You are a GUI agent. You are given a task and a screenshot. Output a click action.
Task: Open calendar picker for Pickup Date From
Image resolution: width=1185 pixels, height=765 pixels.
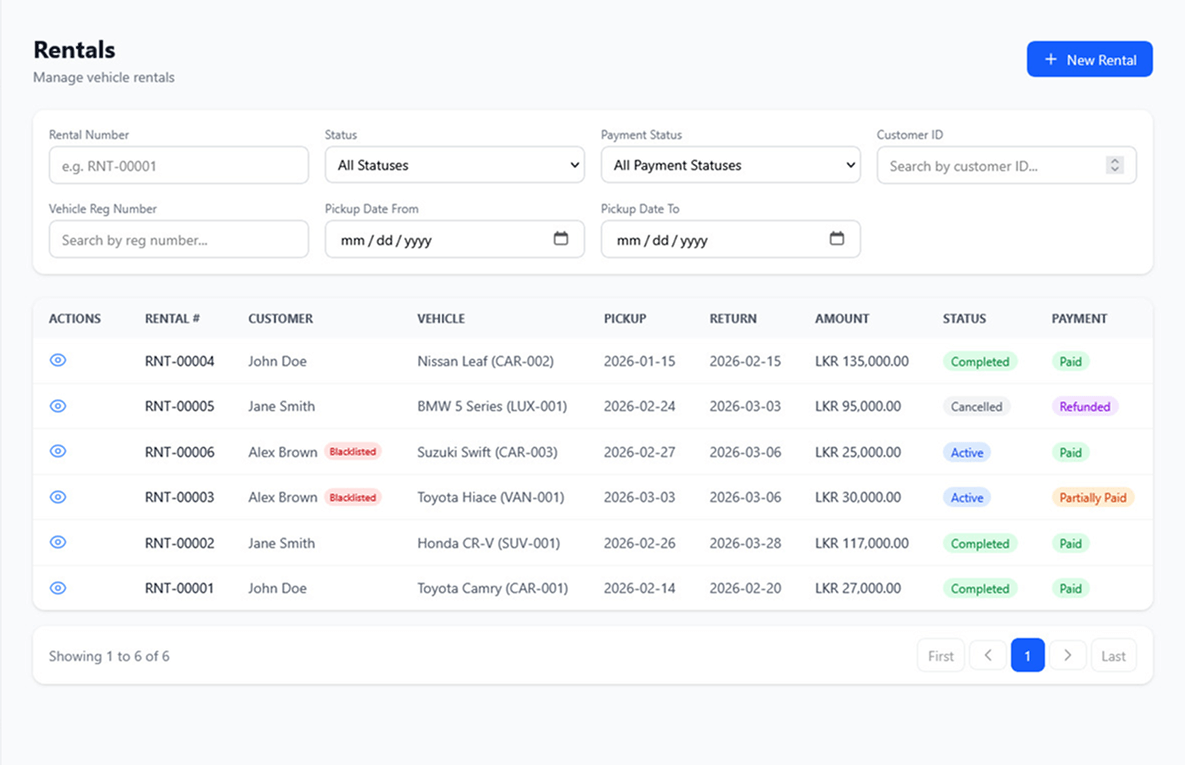561,239
